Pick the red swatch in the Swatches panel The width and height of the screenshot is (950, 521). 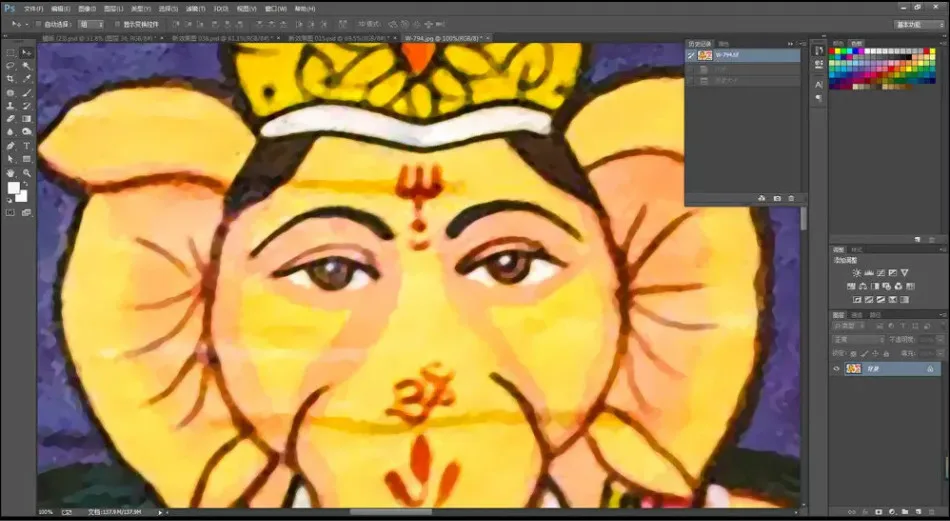[x=833, y=51]
